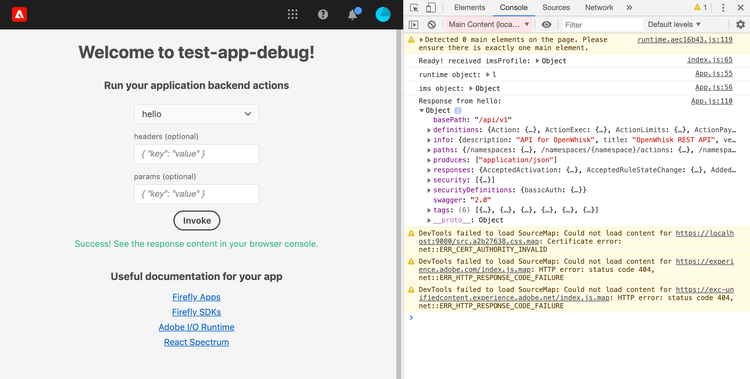
Task: Open the App.js:55 source link
Action: [714, 74]
